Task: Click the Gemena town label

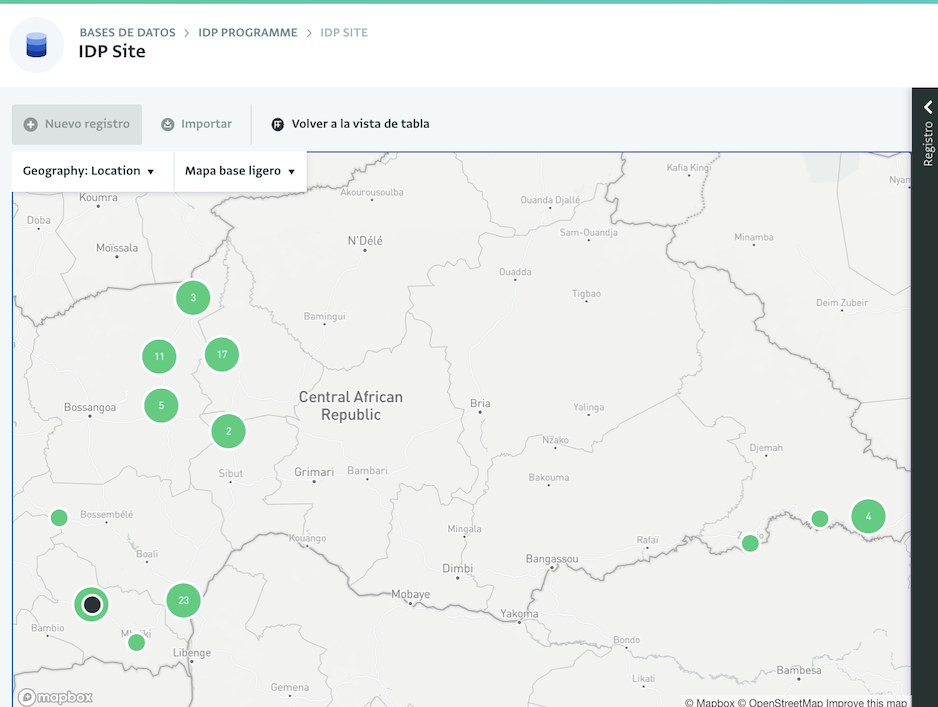Action: pyautogui.click(x=290, y=687)
